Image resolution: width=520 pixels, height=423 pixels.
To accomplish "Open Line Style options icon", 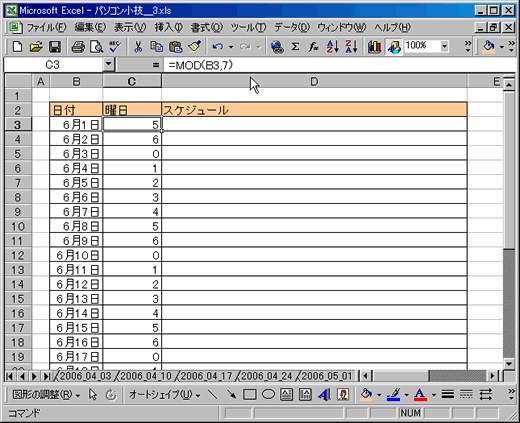I will point(448,395).
